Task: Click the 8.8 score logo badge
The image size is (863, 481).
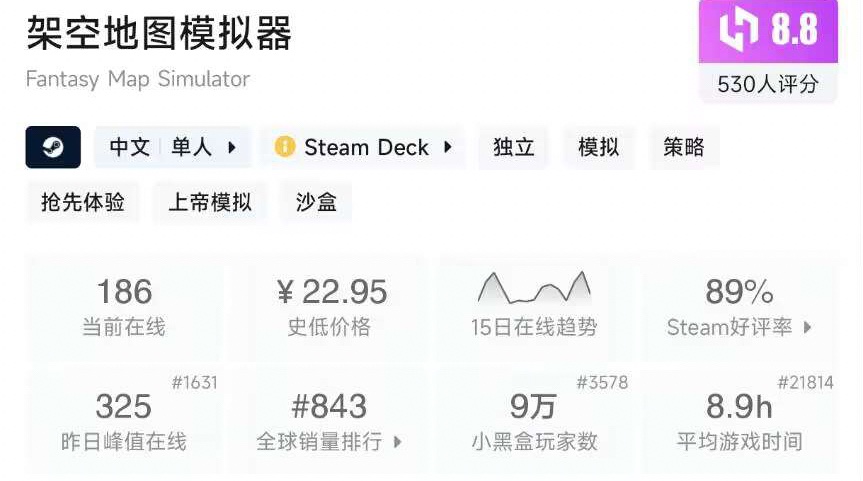Action: click(x=769, y=31)
